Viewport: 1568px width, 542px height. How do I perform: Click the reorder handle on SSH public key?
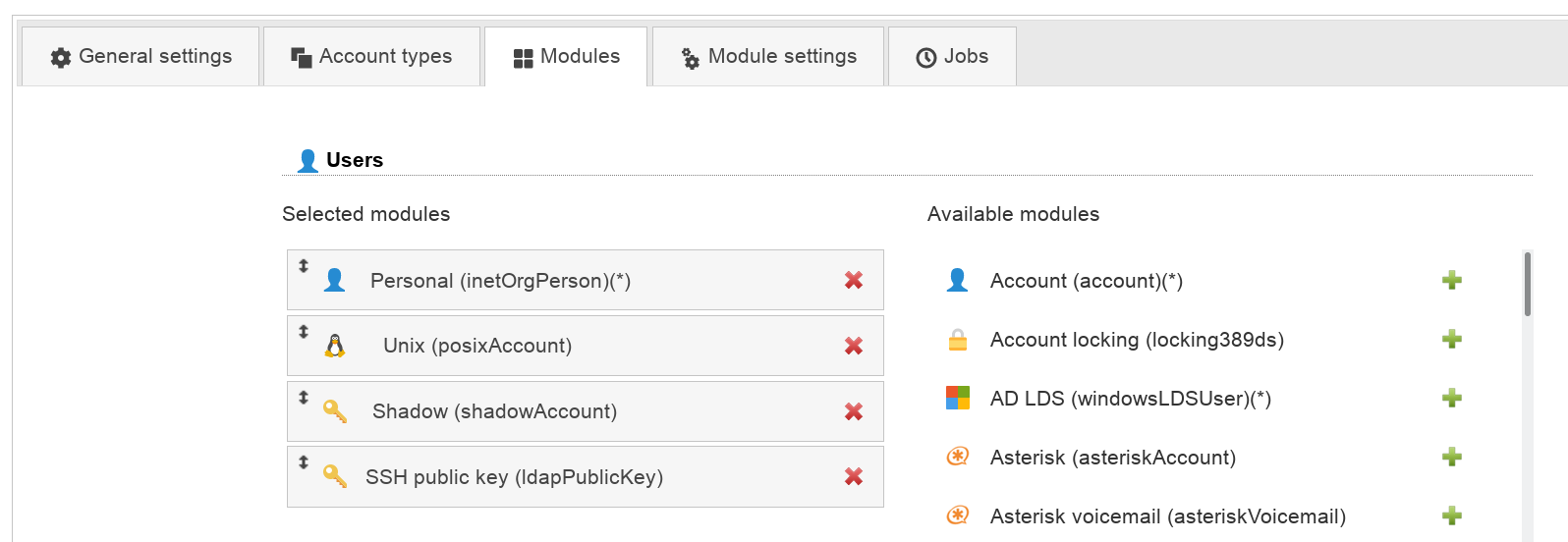304,461
